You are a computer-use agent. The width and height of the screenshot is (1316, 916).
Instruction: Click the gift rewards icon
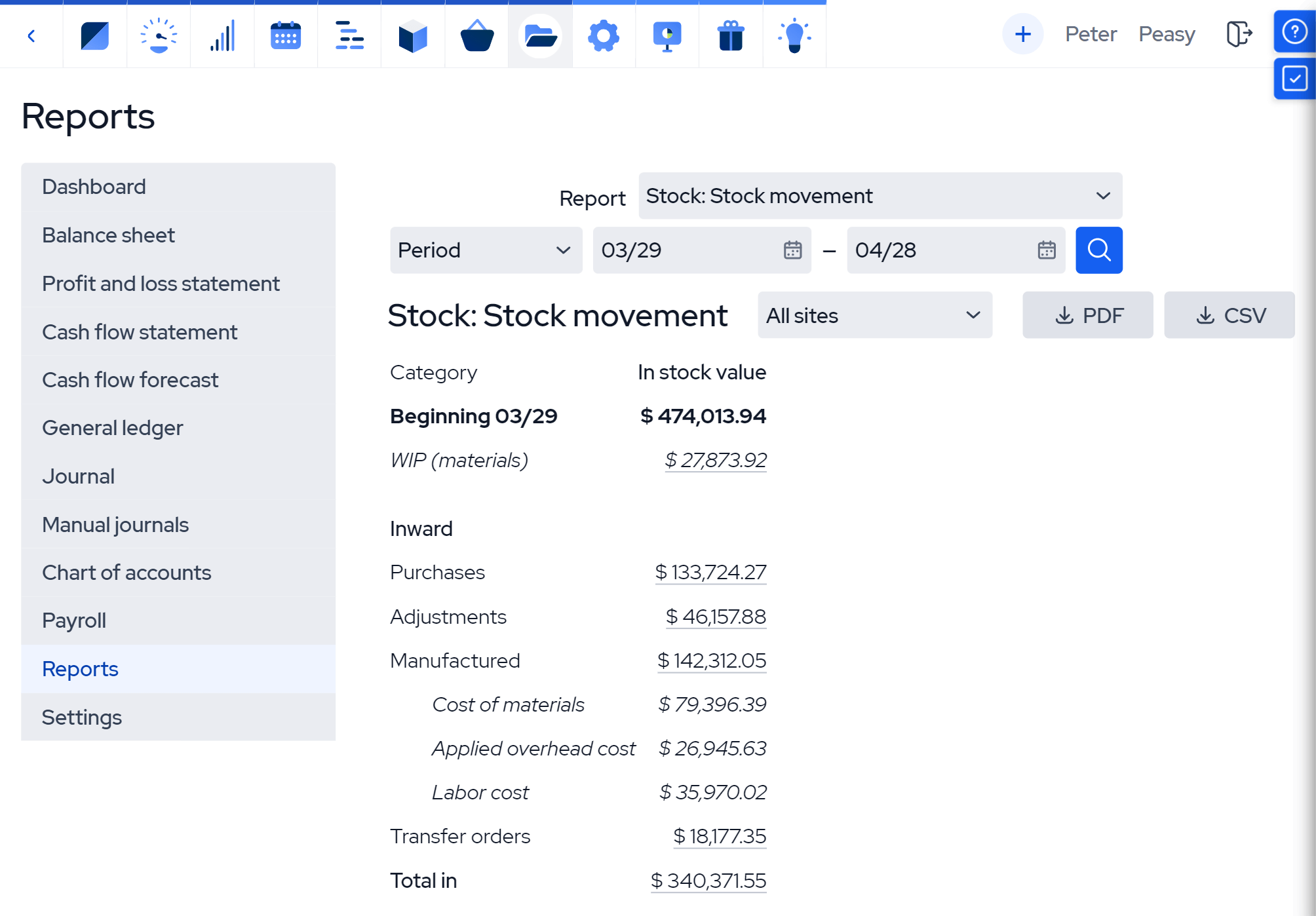coord(731,35)
